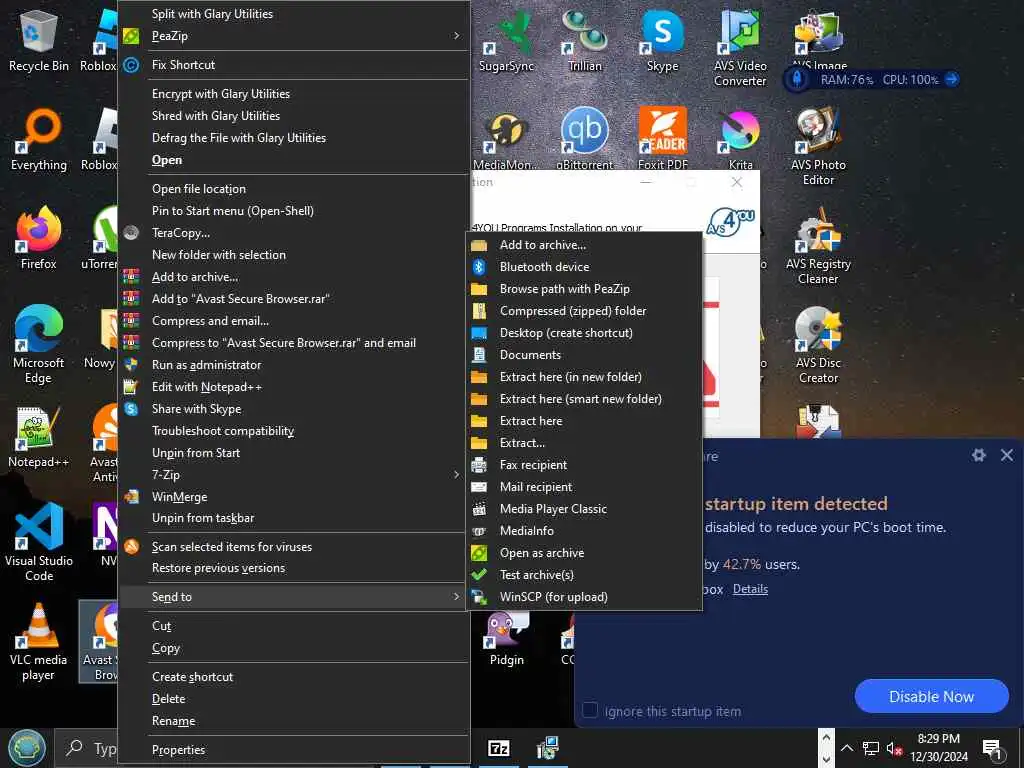Choose Edit with Notepad++

point(295,387)
